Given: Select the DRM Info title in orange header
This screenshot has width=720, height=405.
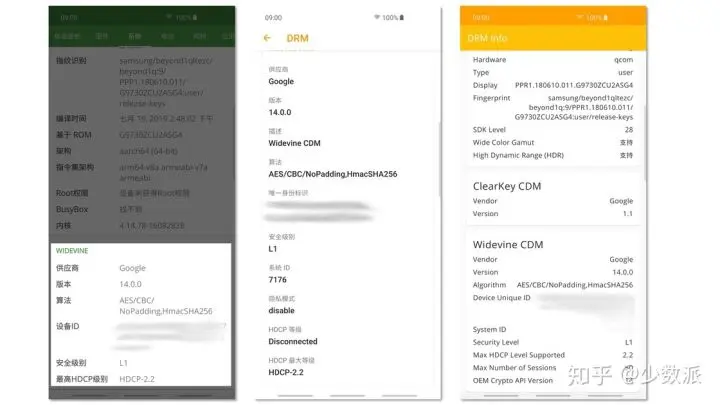Looking at the screenshot, I should pos(487,38).
